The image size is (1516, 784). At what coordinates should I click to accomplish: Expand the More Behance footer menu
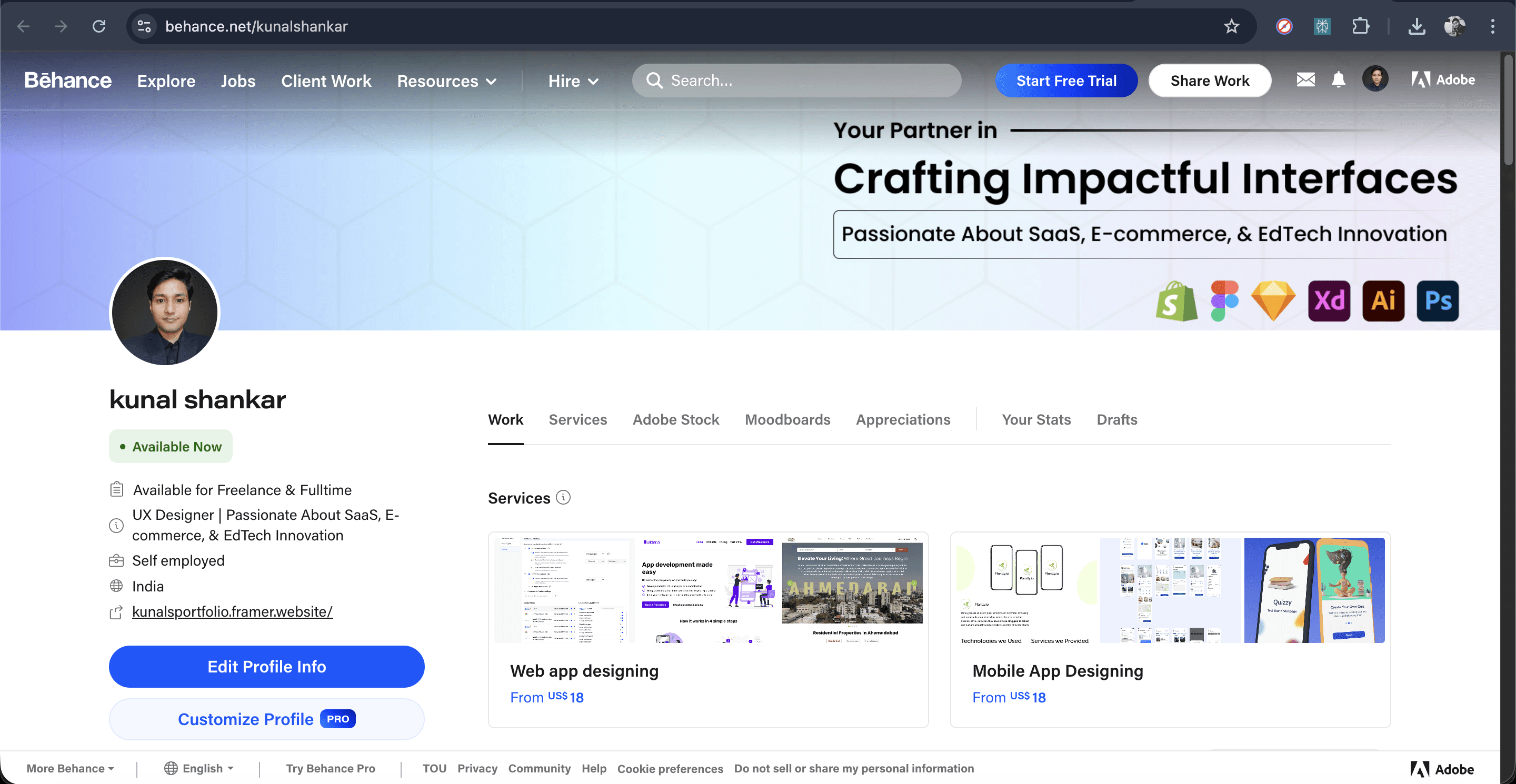[70, 768]
